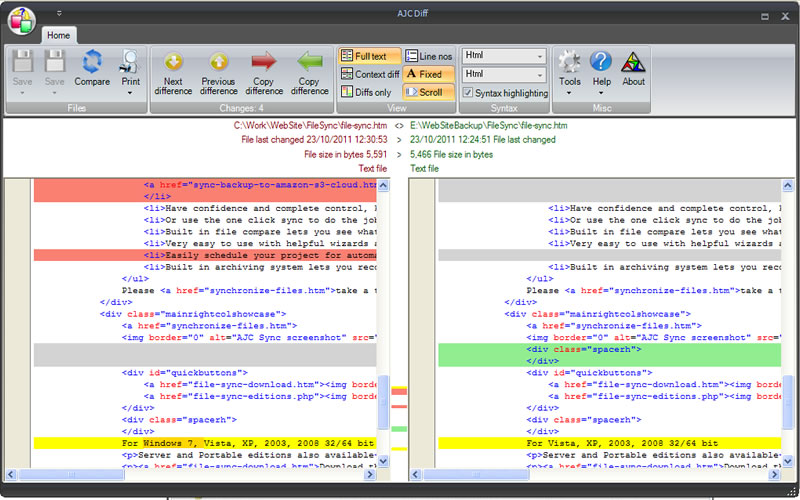
Task: Click the bottom yellow marker in overview bar
Action: point(399,449)
